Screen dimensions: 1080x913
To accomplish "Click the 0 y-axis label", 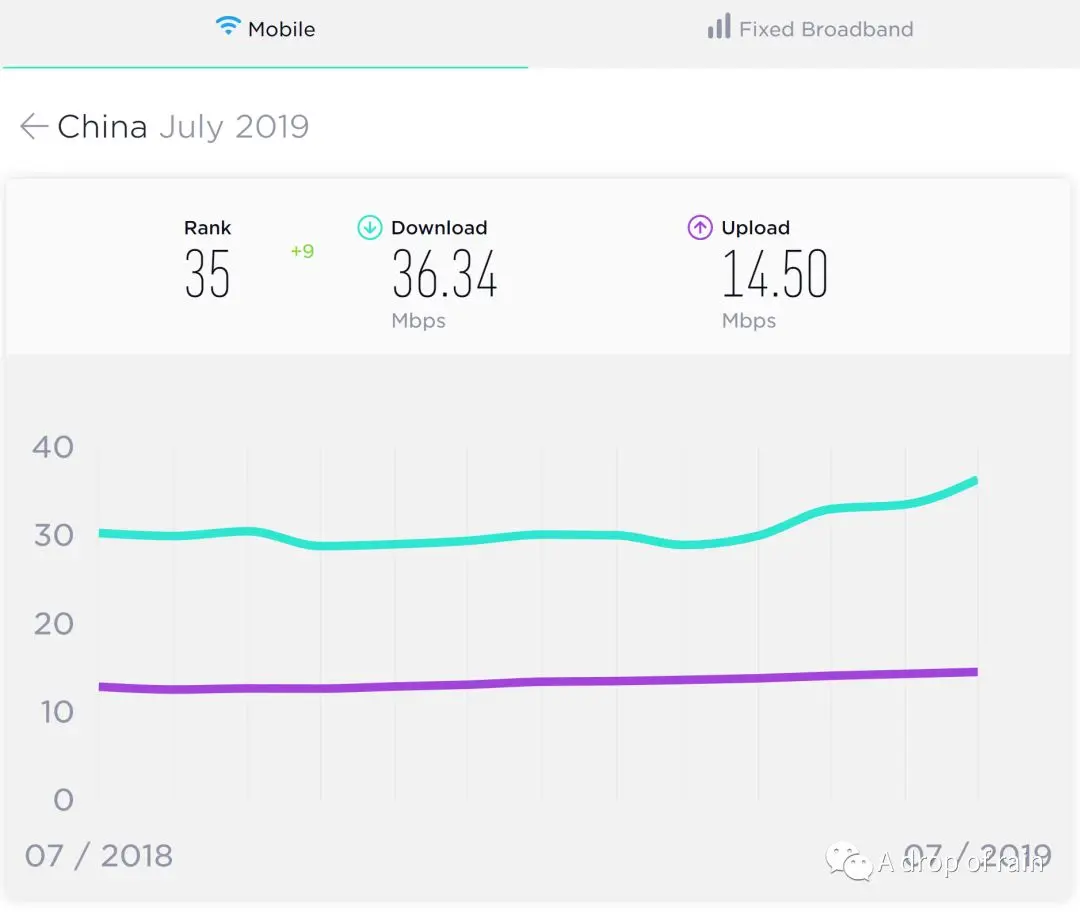I will [x=63, y=800].
